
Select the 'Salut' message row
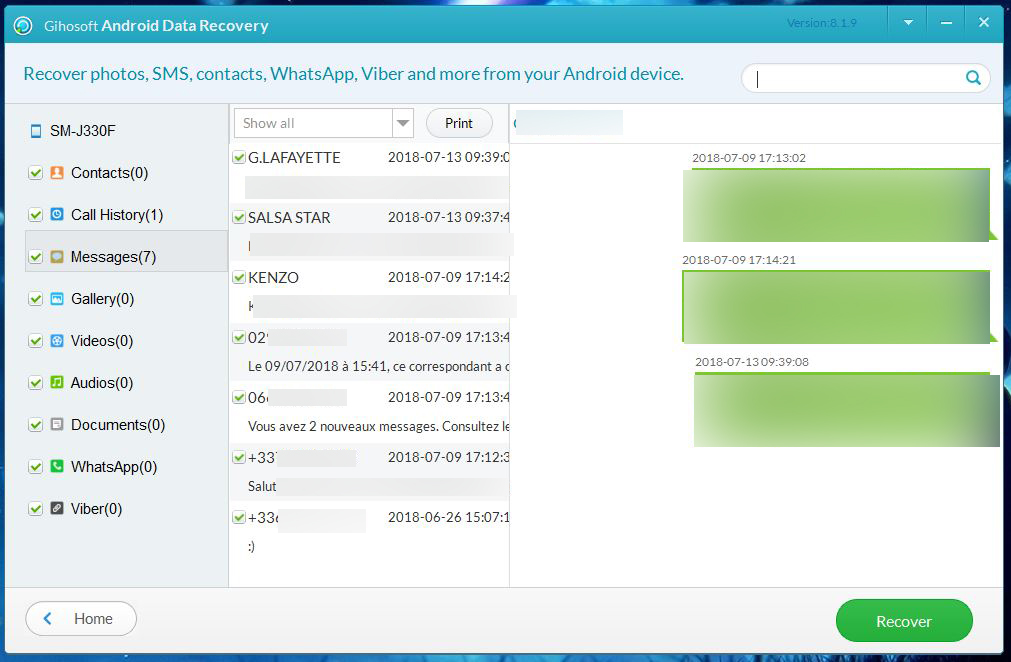(x=369, y=472)
